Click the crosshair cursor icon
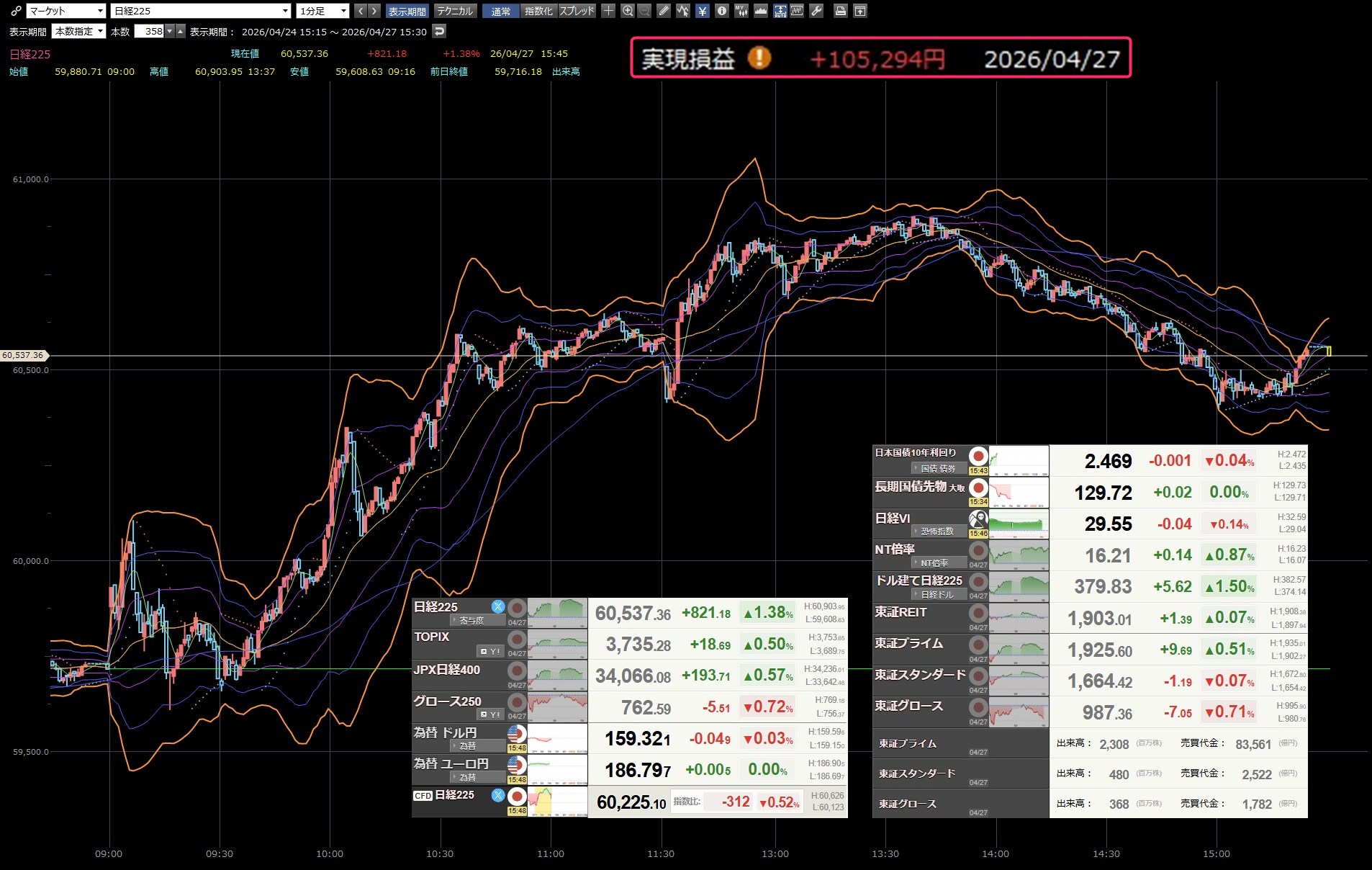Screen dimensions: 1372x870 (608, 11)
